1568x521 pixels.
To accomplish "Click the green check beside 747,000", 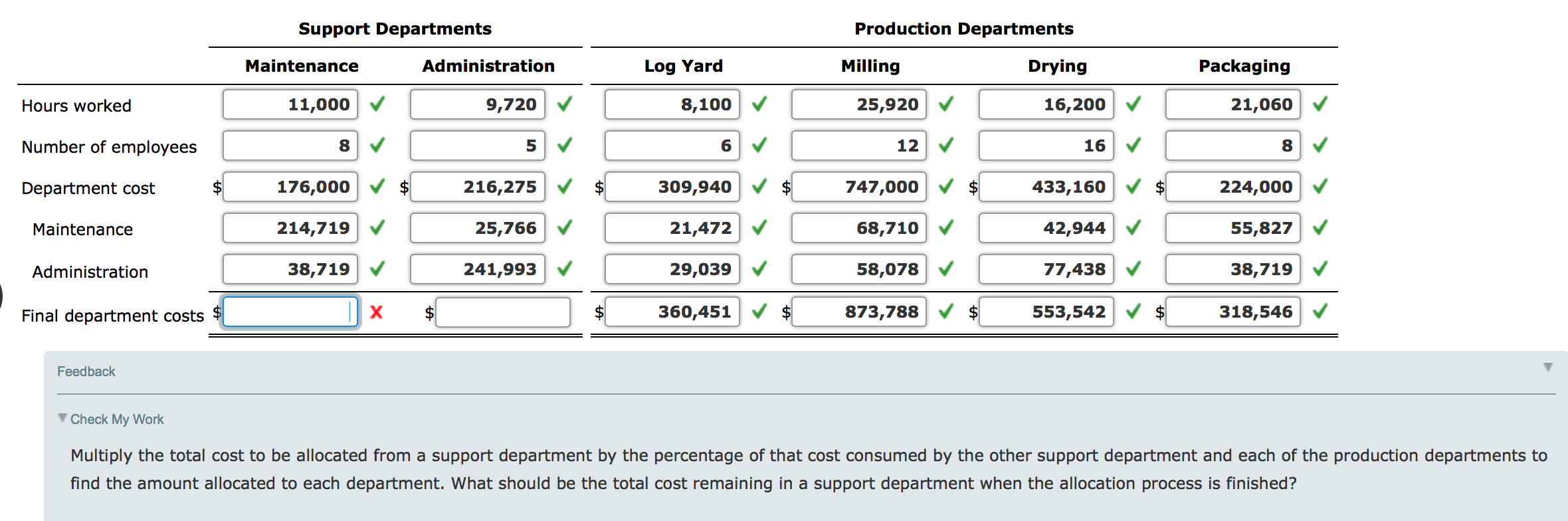I will pyautogui.click(x=946, y=186).
